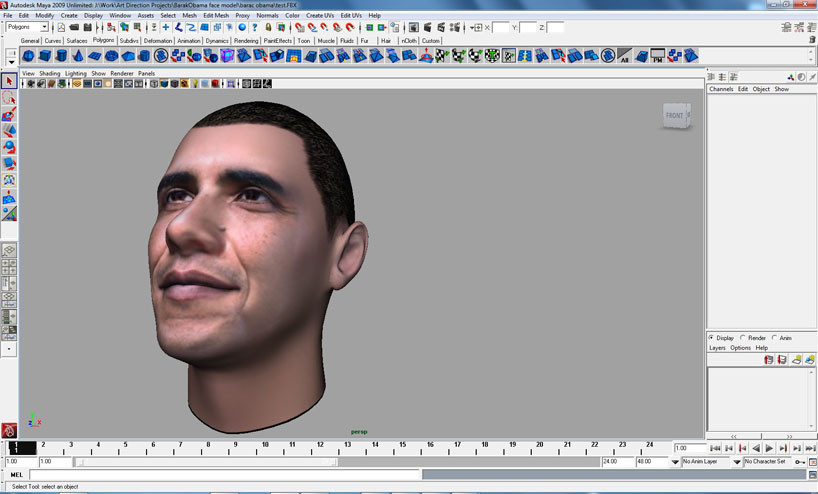Choose the Display layer radio button
818x494 pixels.
712,338
